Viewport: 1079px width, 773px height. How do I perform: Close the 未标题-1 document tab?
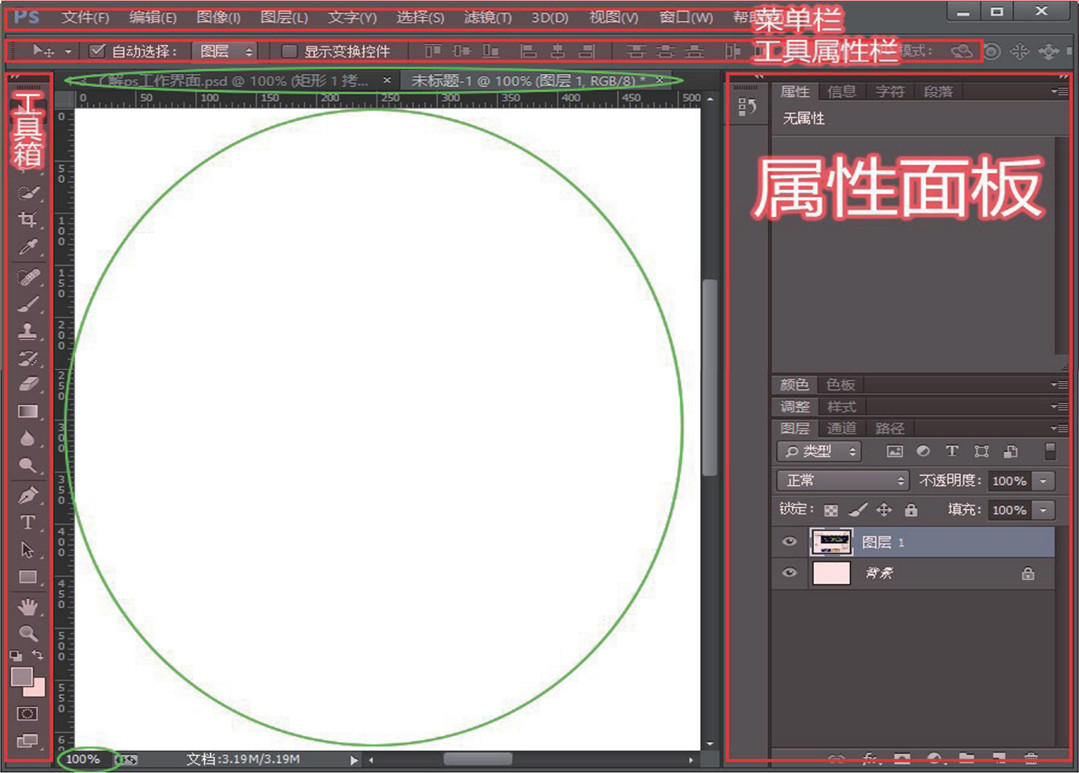[659, 80]
